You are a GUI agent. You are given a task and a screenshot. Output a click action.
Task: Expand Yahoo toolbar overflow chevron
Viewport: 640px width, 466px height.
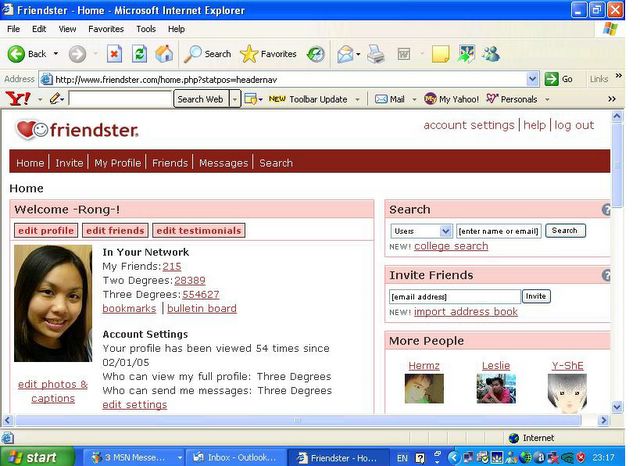[611, 99]
